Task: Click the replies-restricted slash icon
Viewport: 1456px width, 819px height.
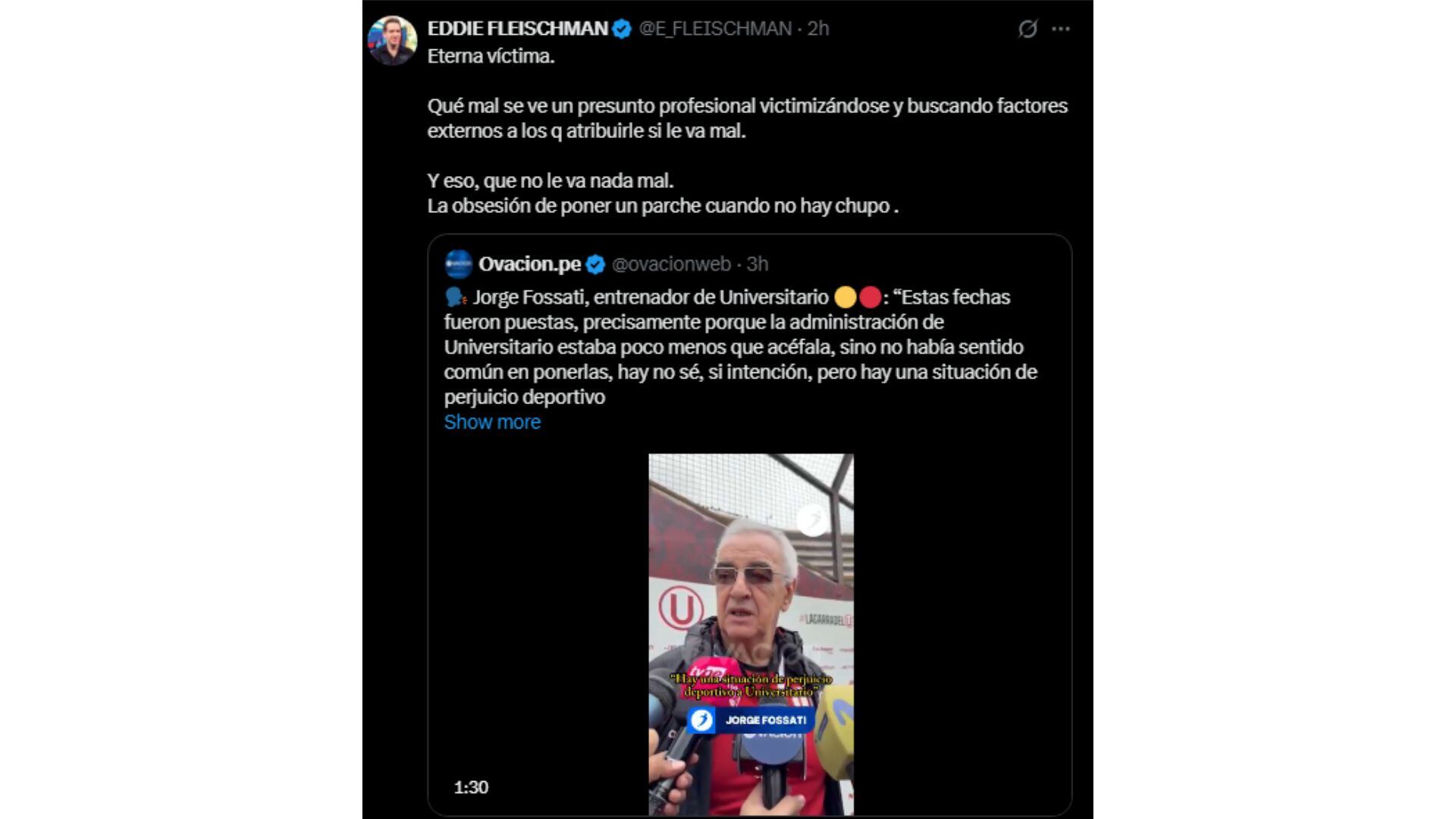Action: (1028, 30)
